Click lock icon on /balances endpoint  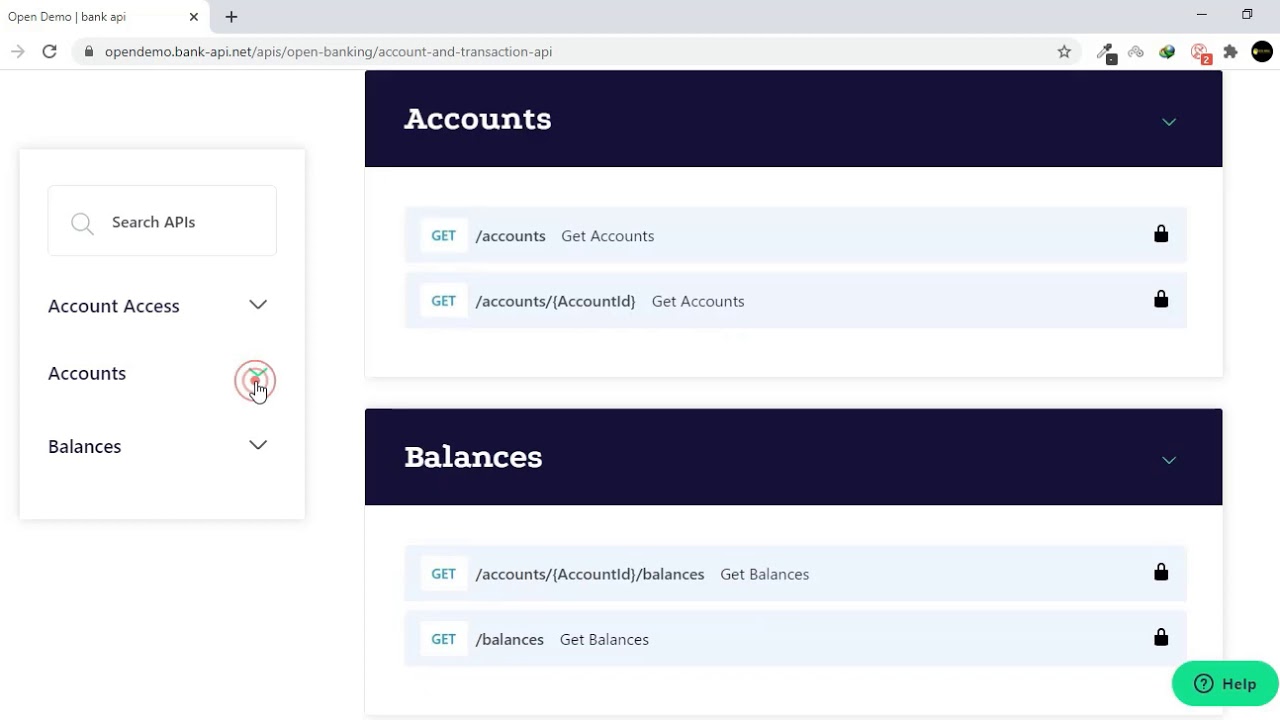coord(1161,637)
